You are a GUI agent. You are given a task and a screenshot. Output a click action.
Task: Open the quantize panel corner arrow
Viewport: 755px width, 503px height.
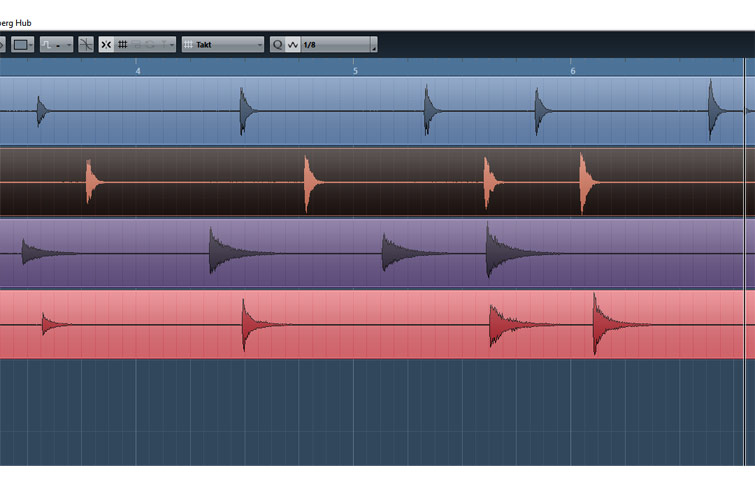click(x=374, y=45)
